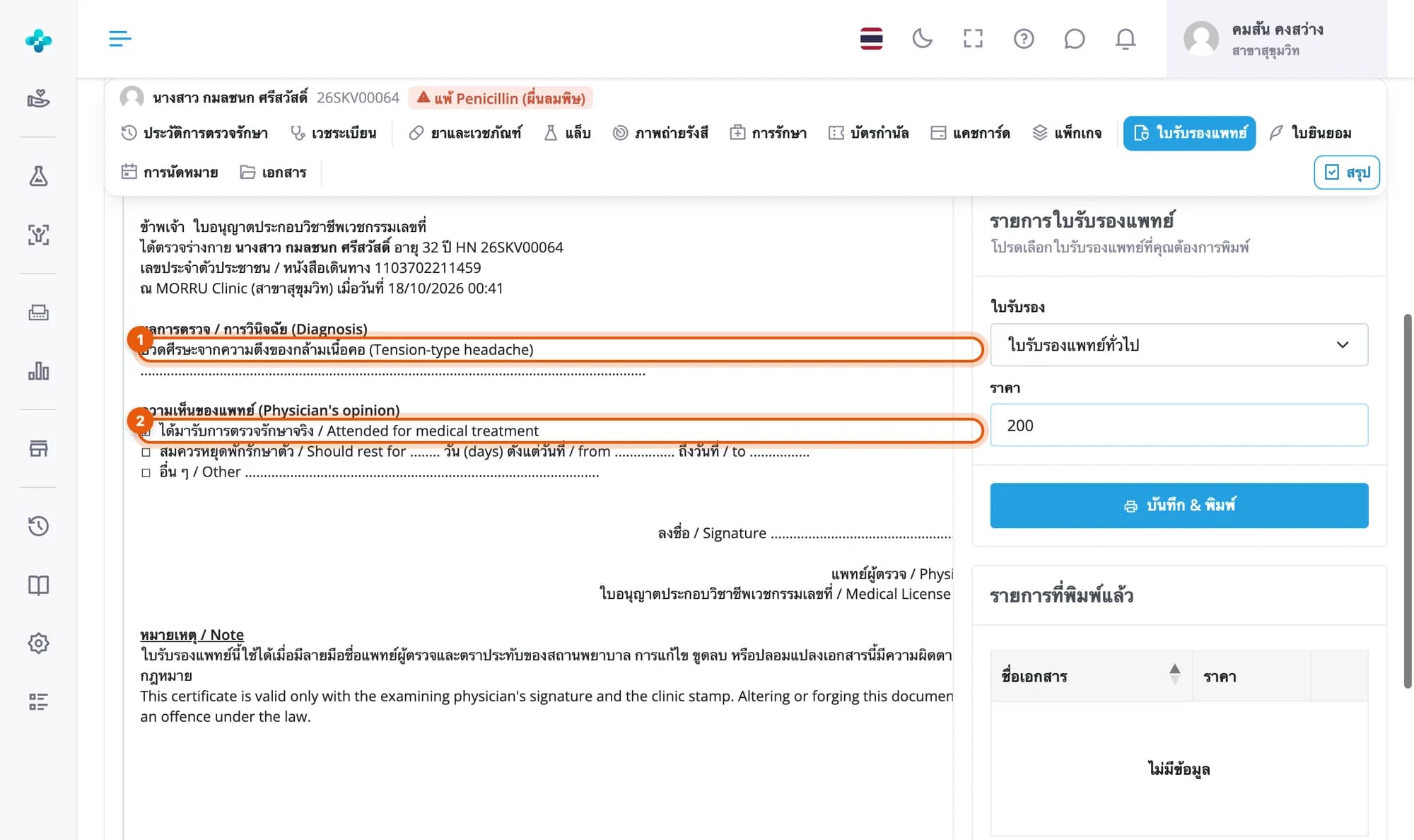This screenshot has height=840, width=1414.
Task: Open แล็บ tab
Action: coord(567,133)
